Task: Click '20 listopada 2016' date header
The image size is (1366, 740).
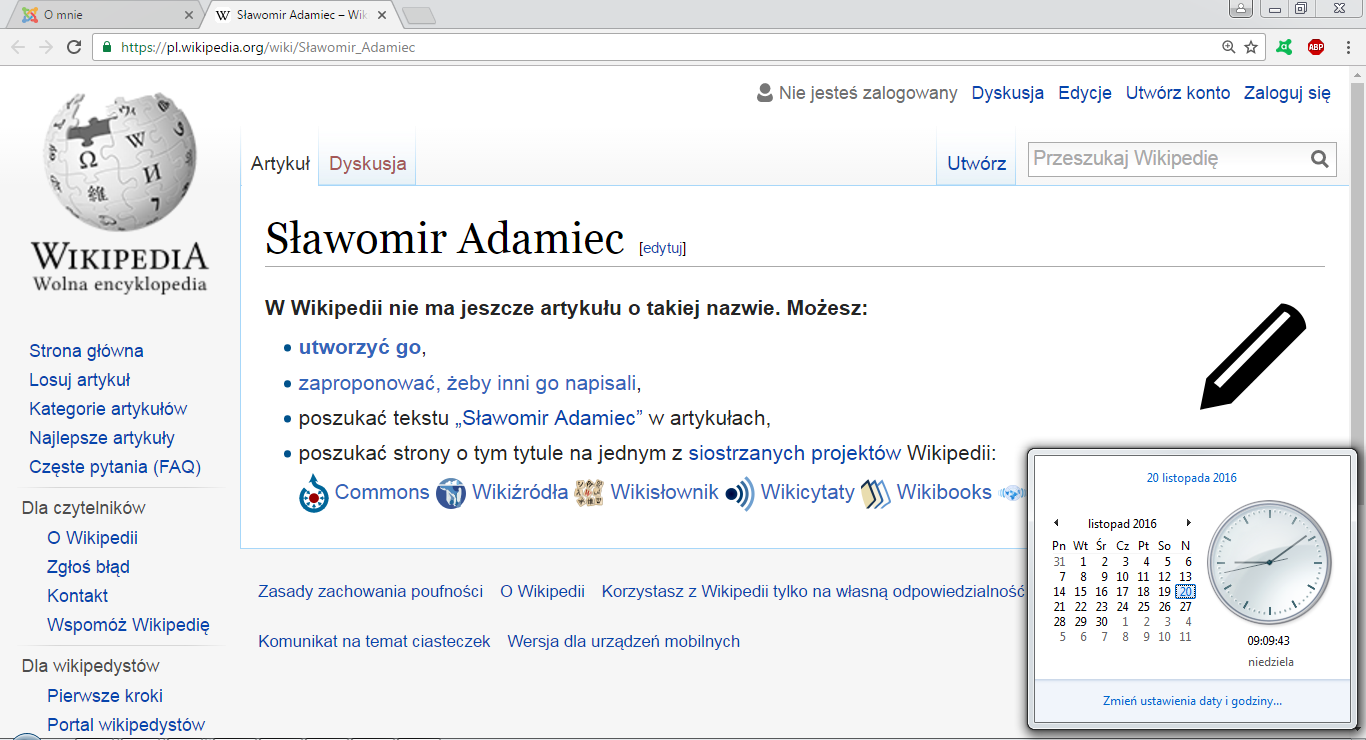Action: (1191, 478)
